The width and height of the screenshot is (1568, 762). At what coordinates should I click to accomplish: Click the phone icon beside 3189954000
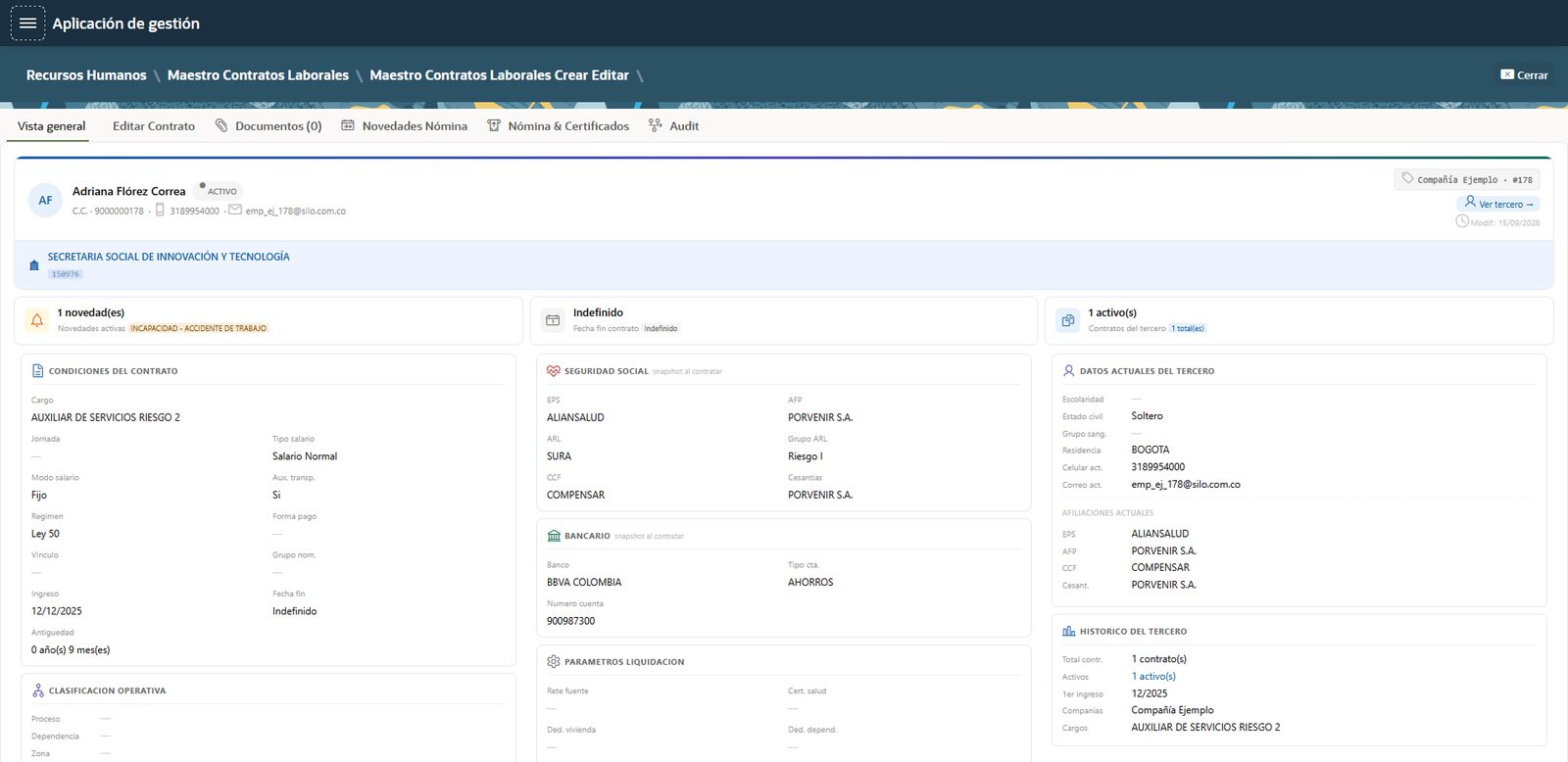(x=160, y=210)
